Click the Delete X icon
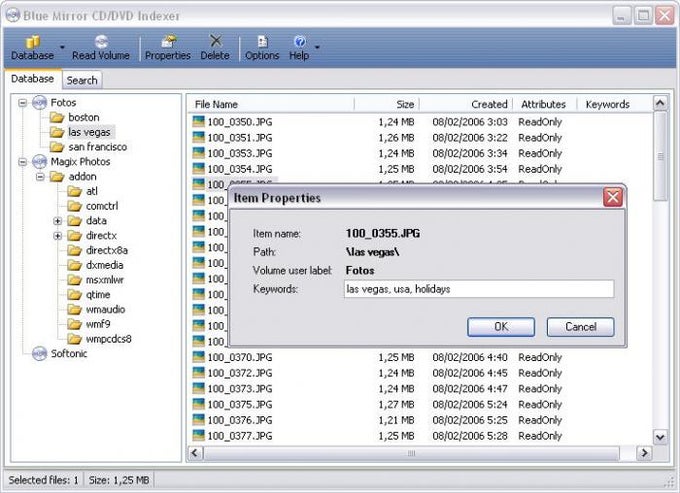The height and width of the screenshot is (493, 680). tap(215, 41)
